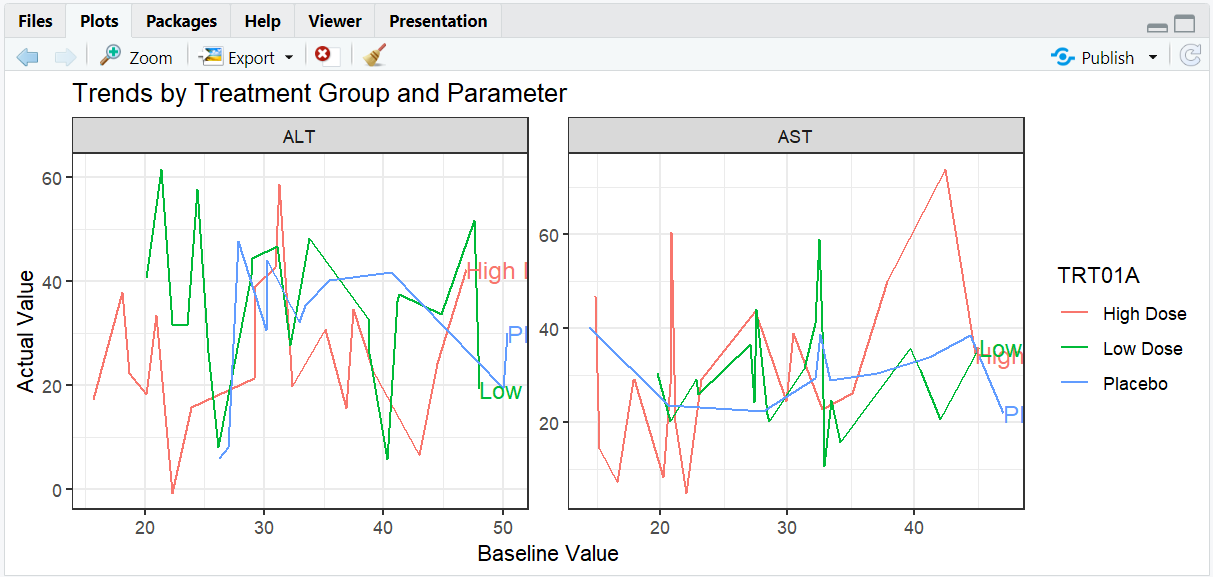Image resolution: width=1213 pixels, height=577 pixels.
Task: Click the Zoom plot button
Action: (136, 57)
